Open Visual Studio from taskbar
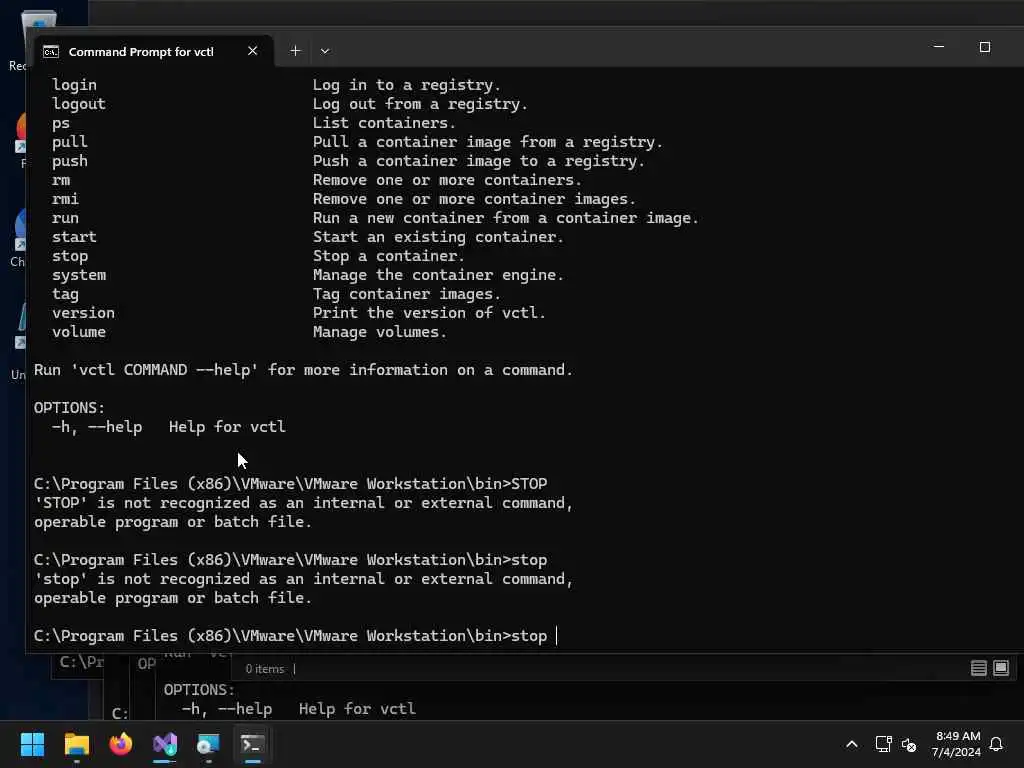The width and height of the screenshot is (1024, 768). point(165,744)
